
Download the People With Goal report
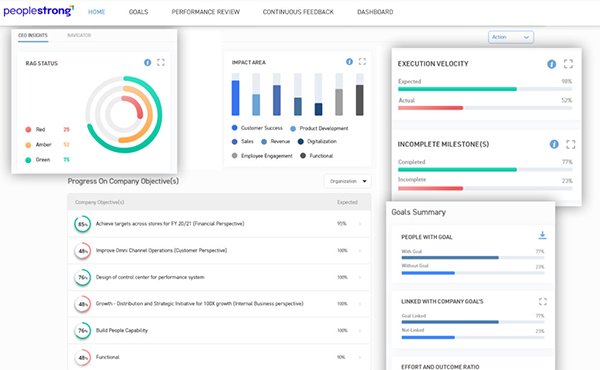click(542, 235)
